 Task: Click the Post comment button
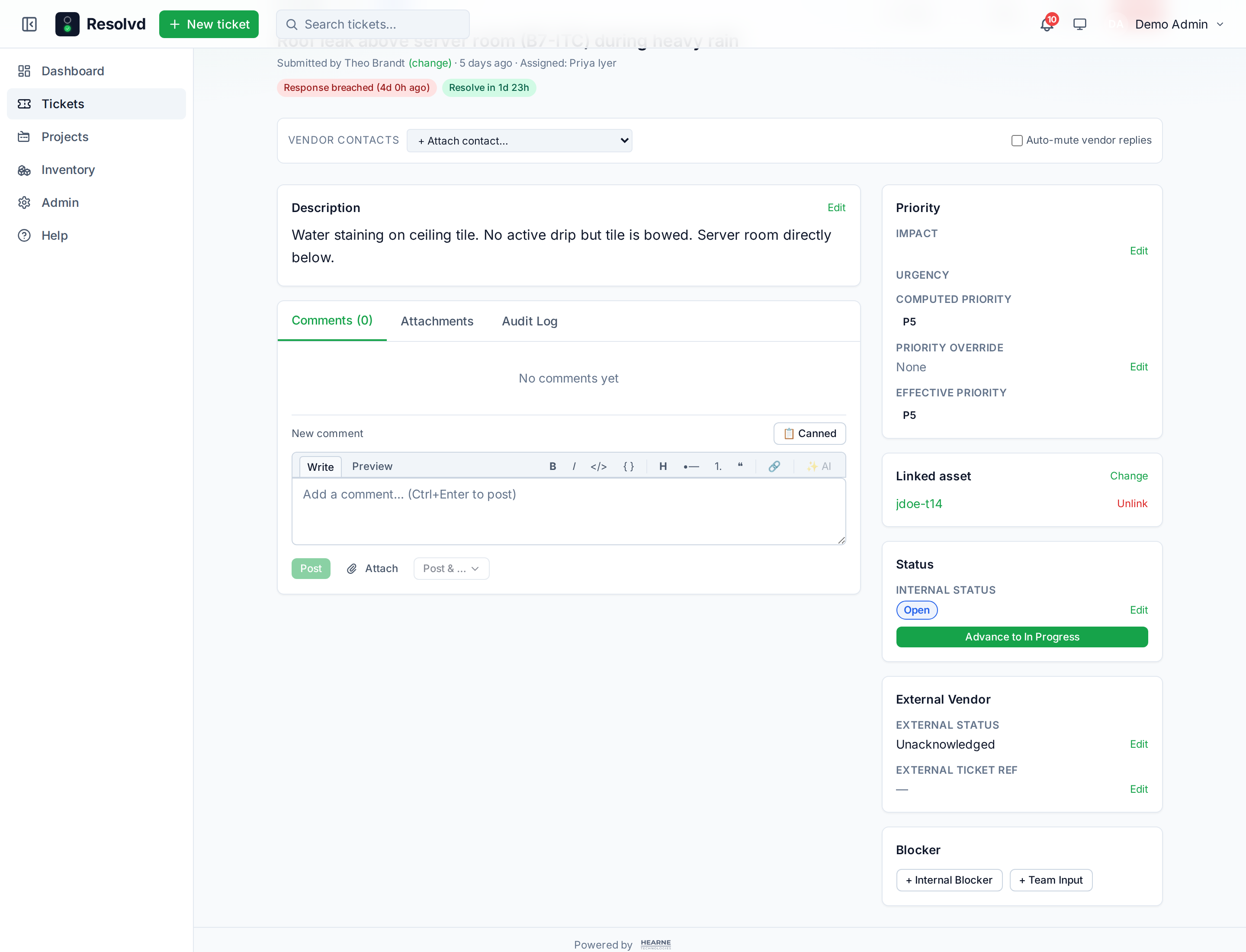(311, 568)
